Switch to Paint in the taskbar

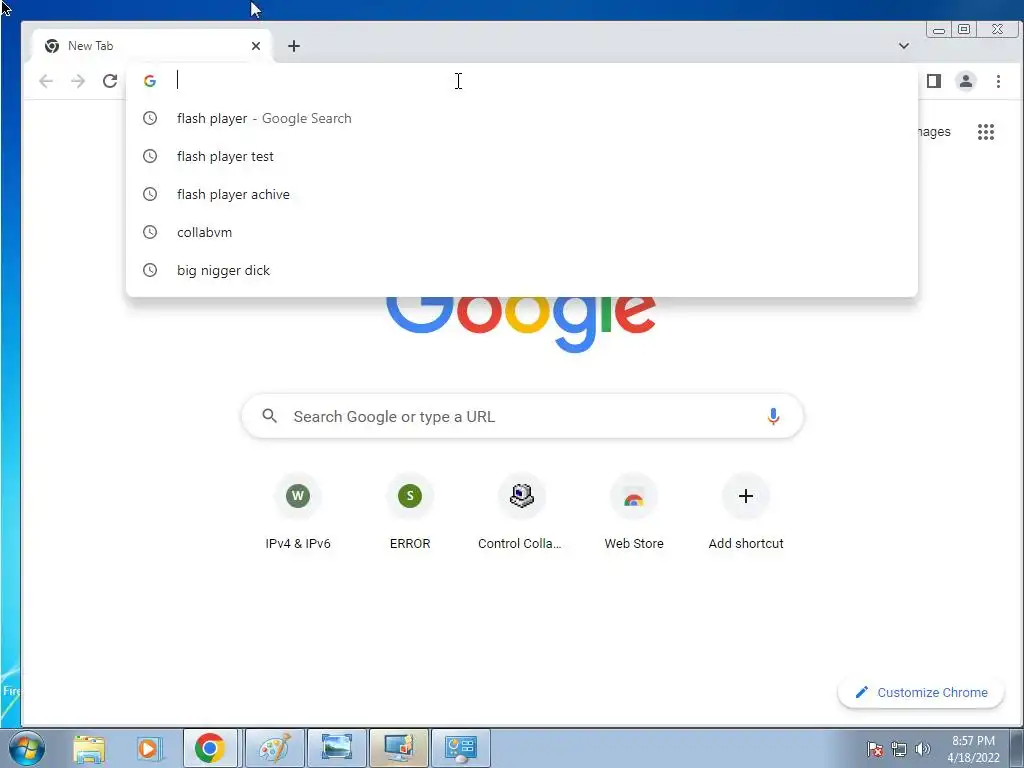tap(275, 748)
